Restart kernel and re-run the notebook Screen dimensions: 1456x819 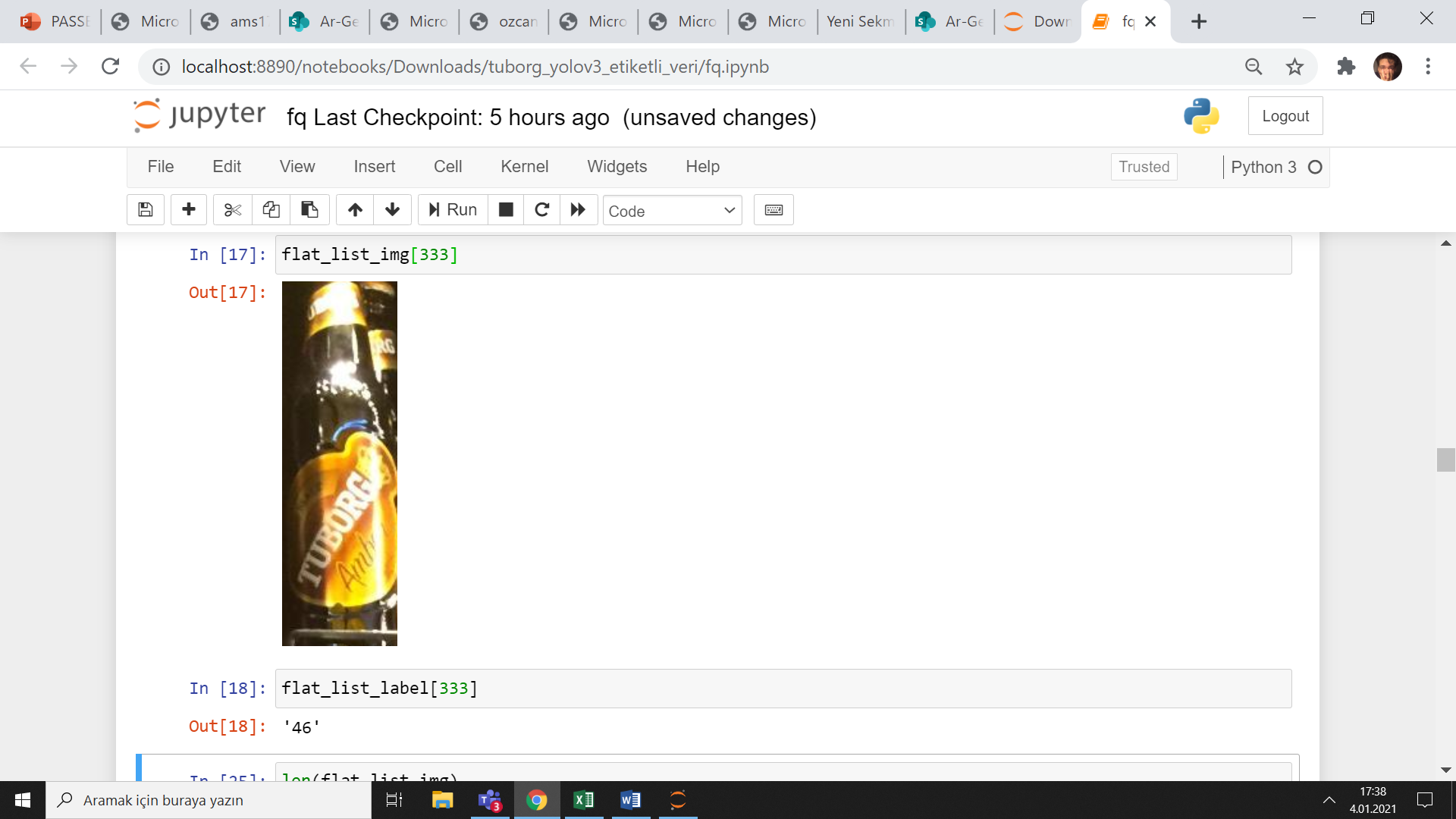[x=579, y=210]
